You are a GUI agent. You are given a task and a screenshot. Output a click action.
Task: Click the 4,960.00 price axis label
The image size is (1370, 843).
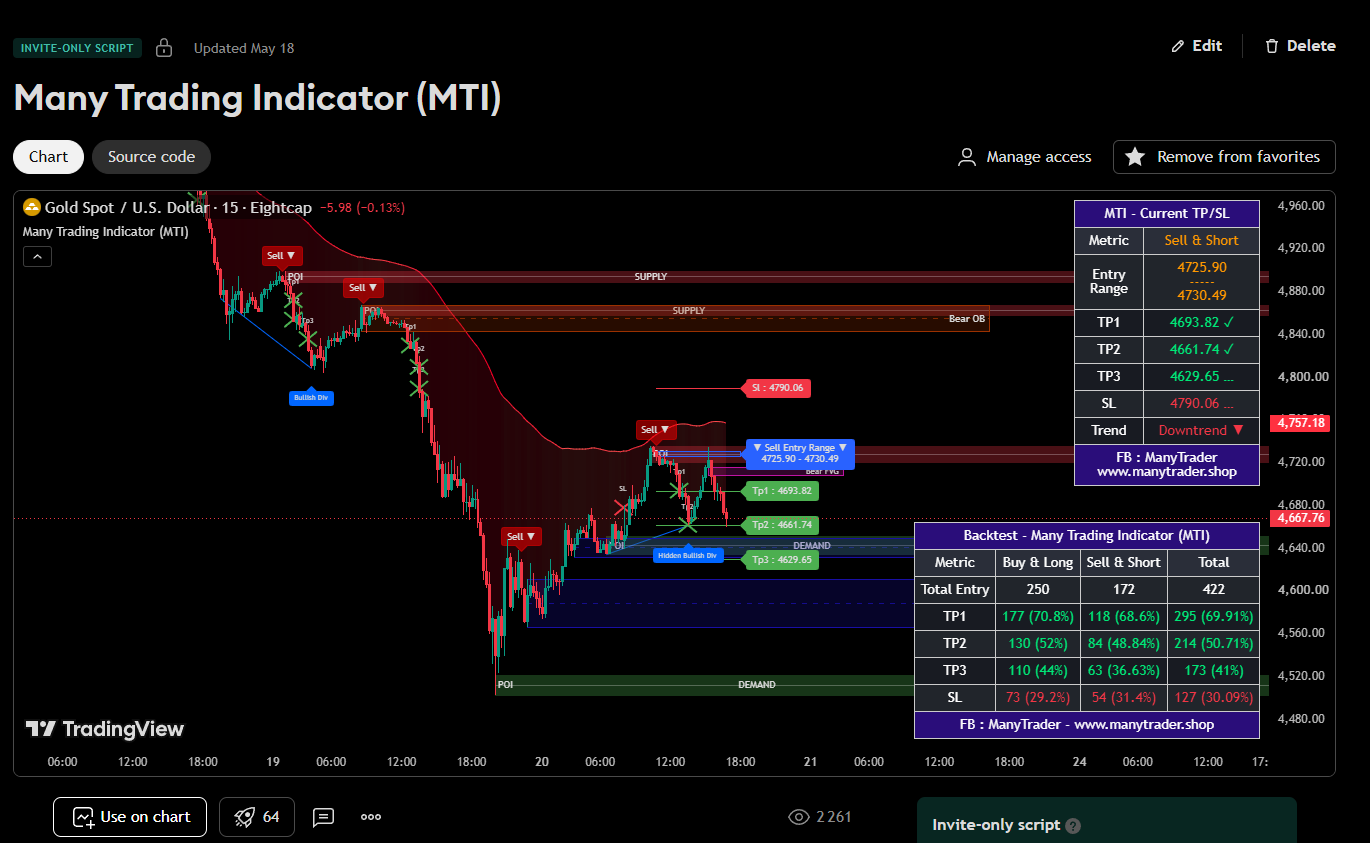(1301, 206)
